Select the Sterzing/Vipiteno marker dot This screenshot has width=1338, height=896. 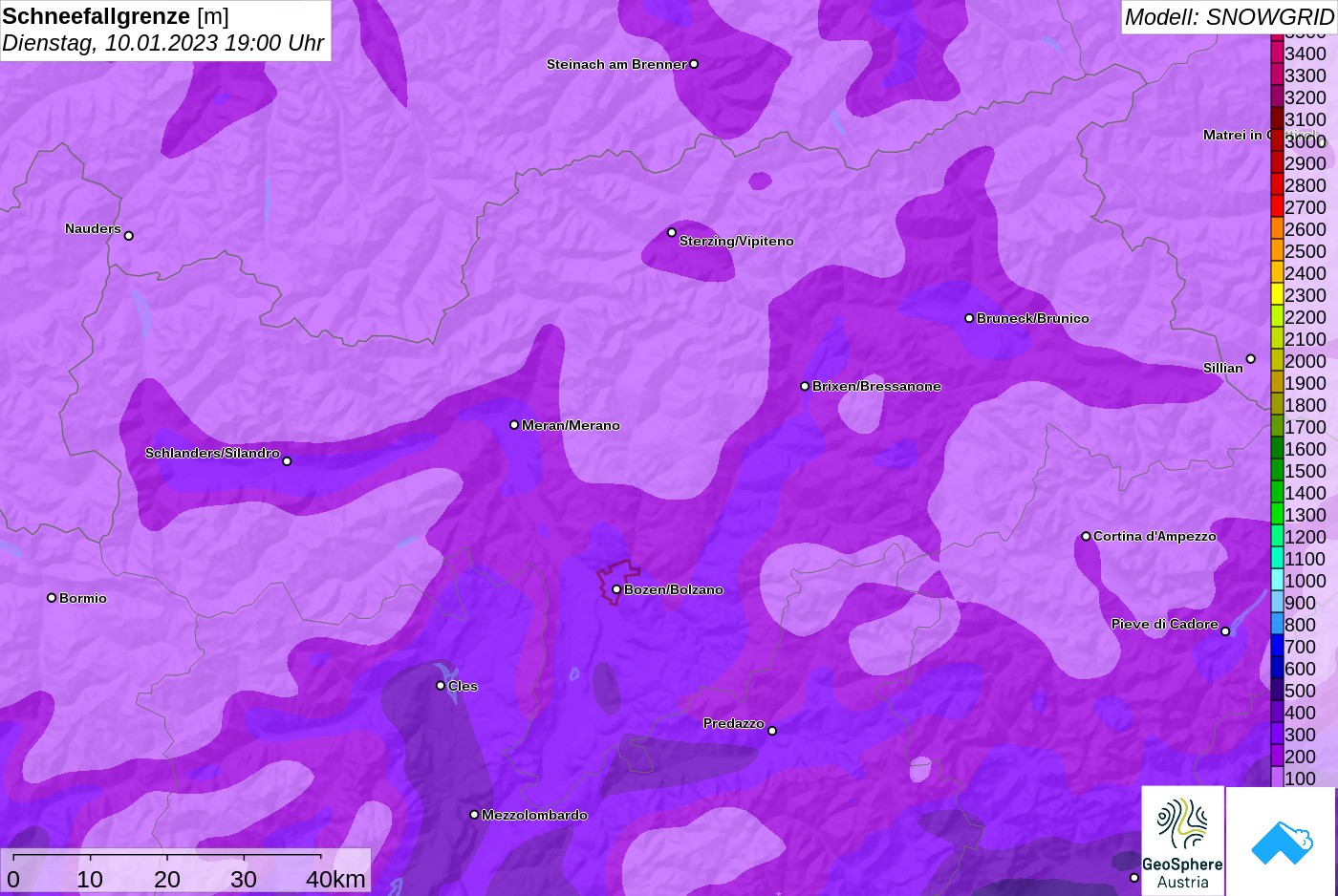click(672, 232)
